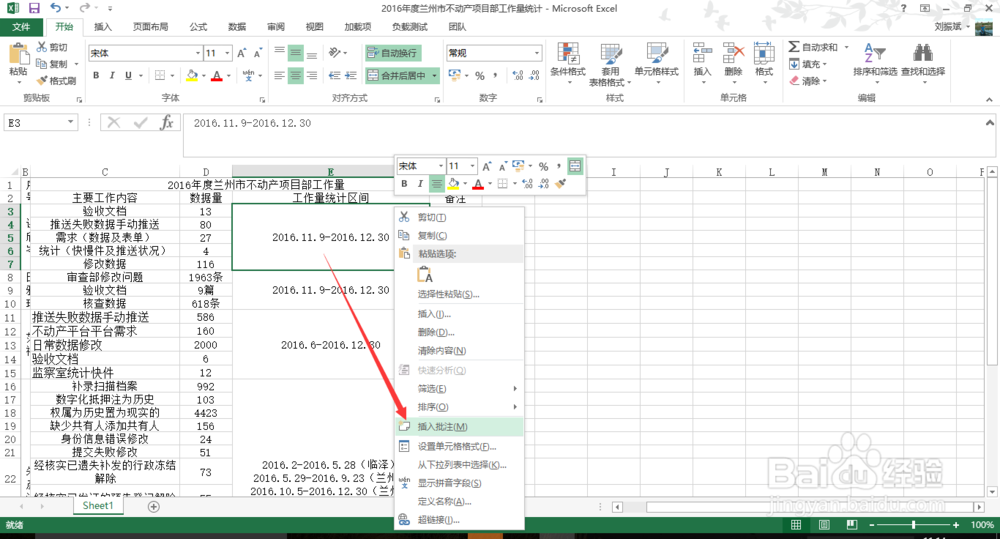Toggle Bold in ribbon font group

point(96,75)
